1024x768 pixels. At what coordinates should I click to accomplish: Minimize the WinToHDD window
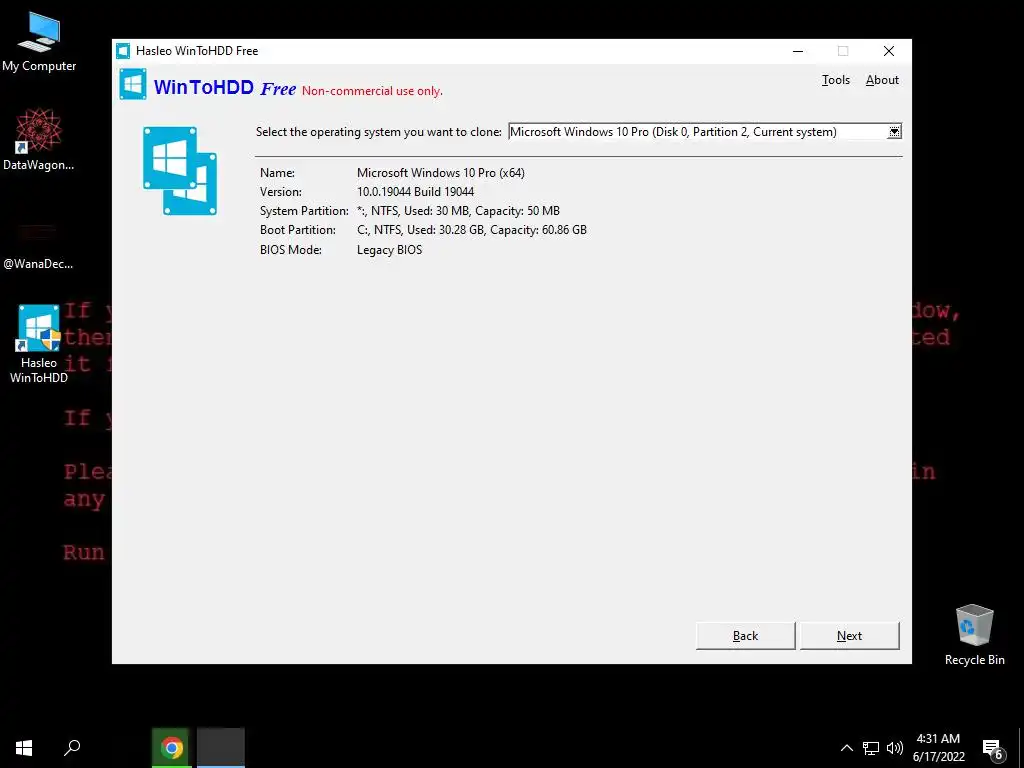(x=798, y=51)
